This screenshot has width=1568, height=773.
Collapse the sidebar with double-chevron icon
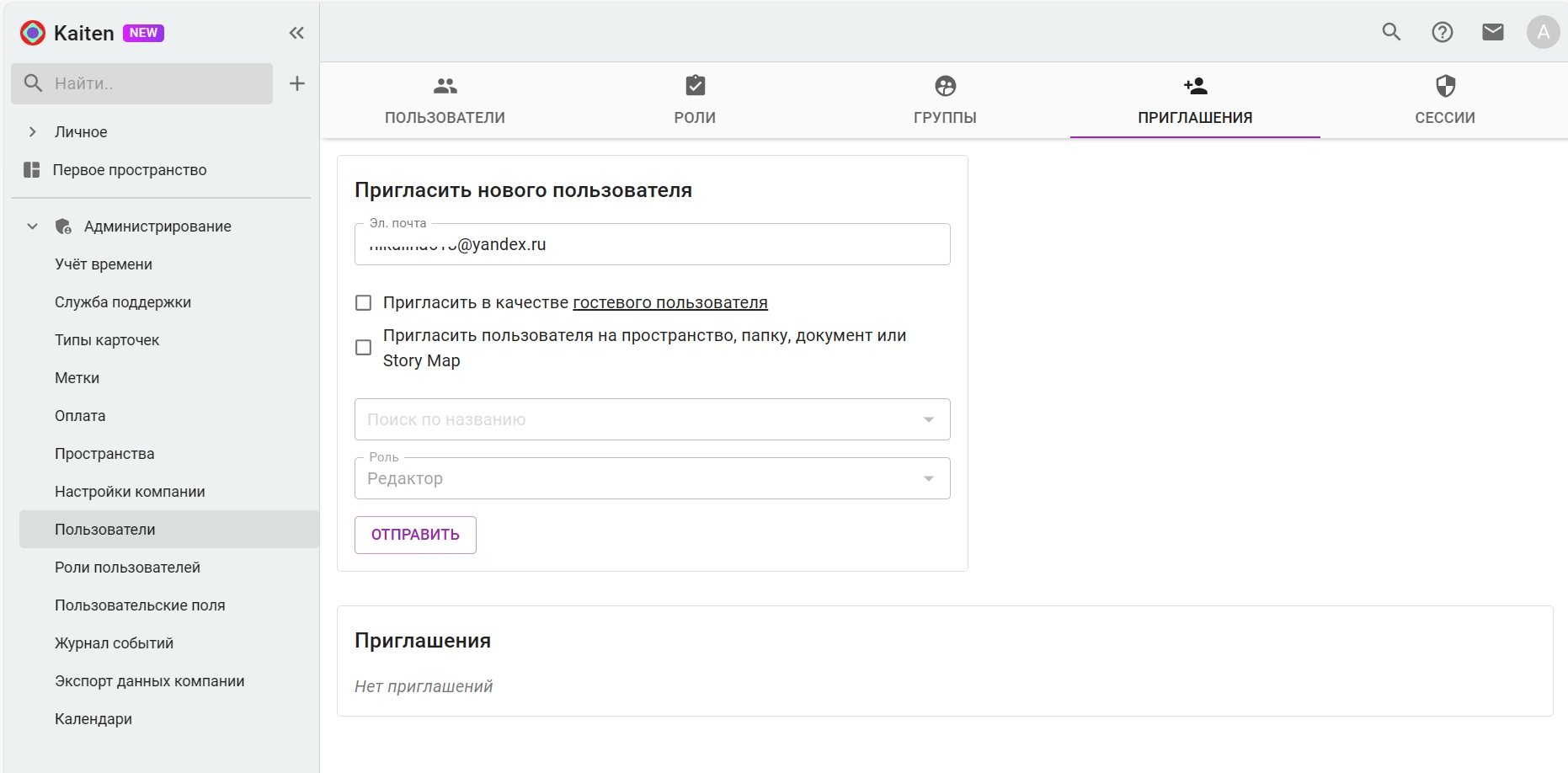(296, 33)
